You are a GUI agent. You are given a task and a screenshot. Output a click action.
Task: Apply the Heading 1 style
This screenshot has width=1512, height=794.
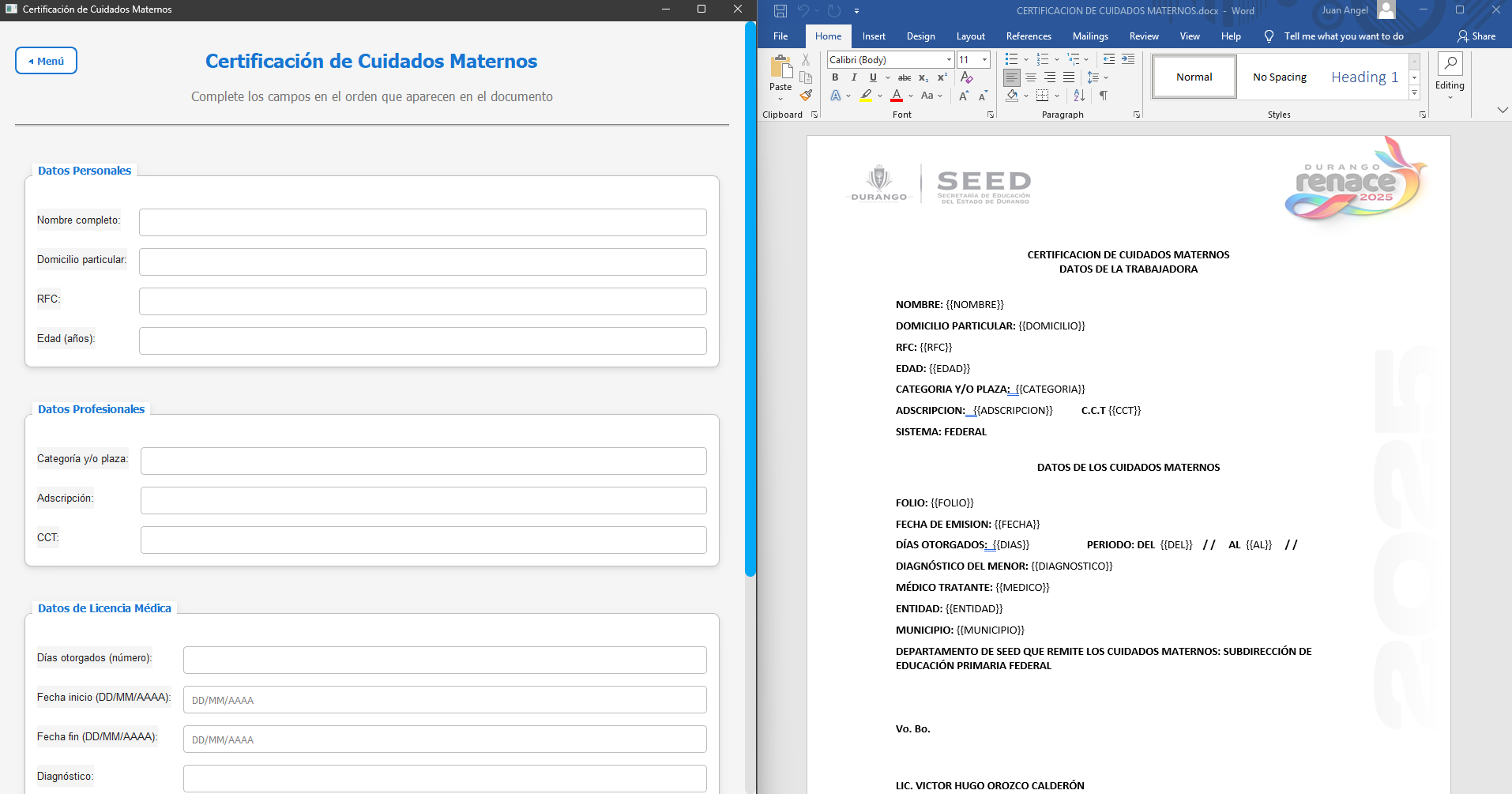[x=1364, y=77]
